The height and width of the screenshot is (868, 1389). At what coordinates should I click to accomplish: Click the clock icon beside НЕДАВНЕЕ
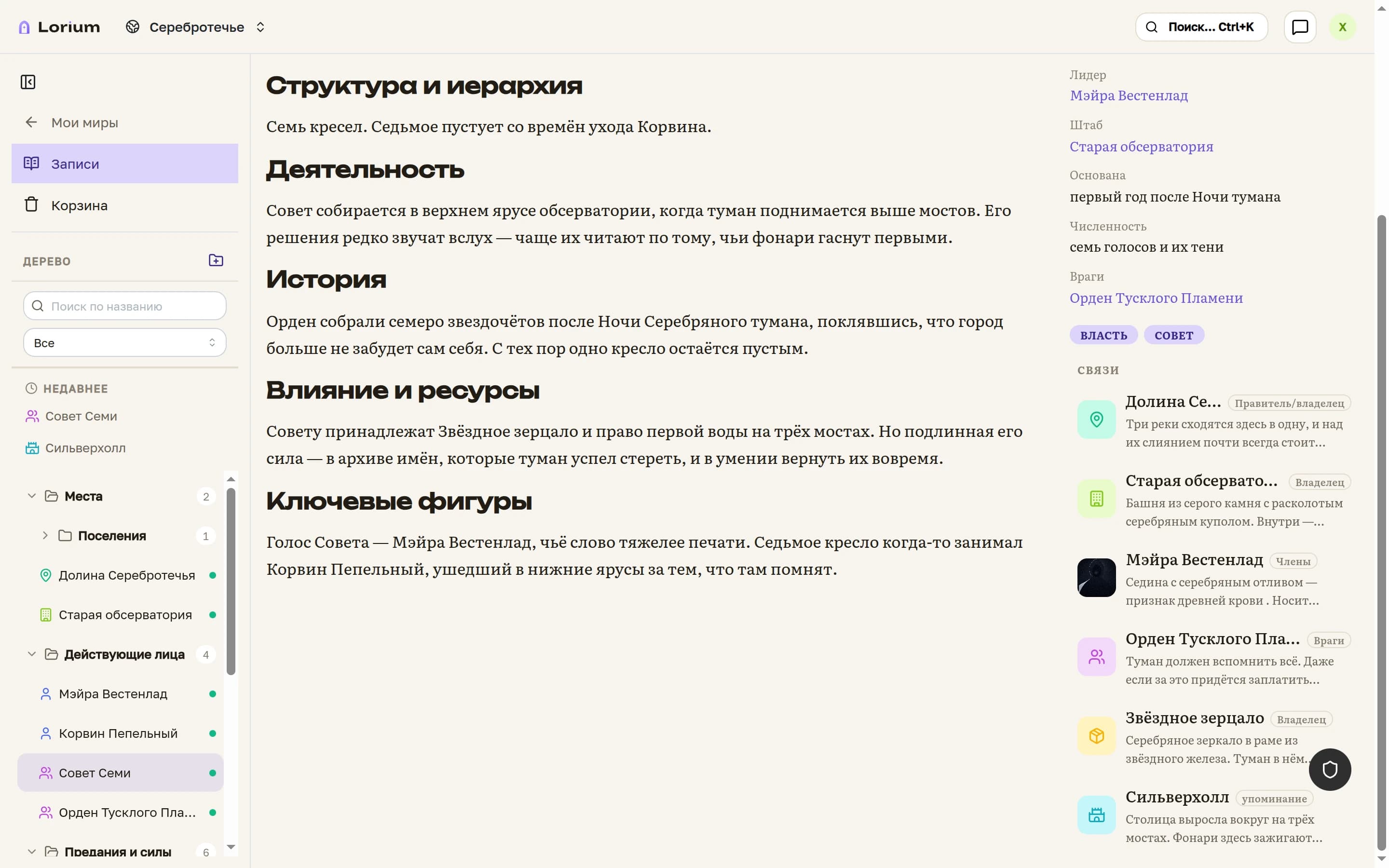tap(31, 389)
